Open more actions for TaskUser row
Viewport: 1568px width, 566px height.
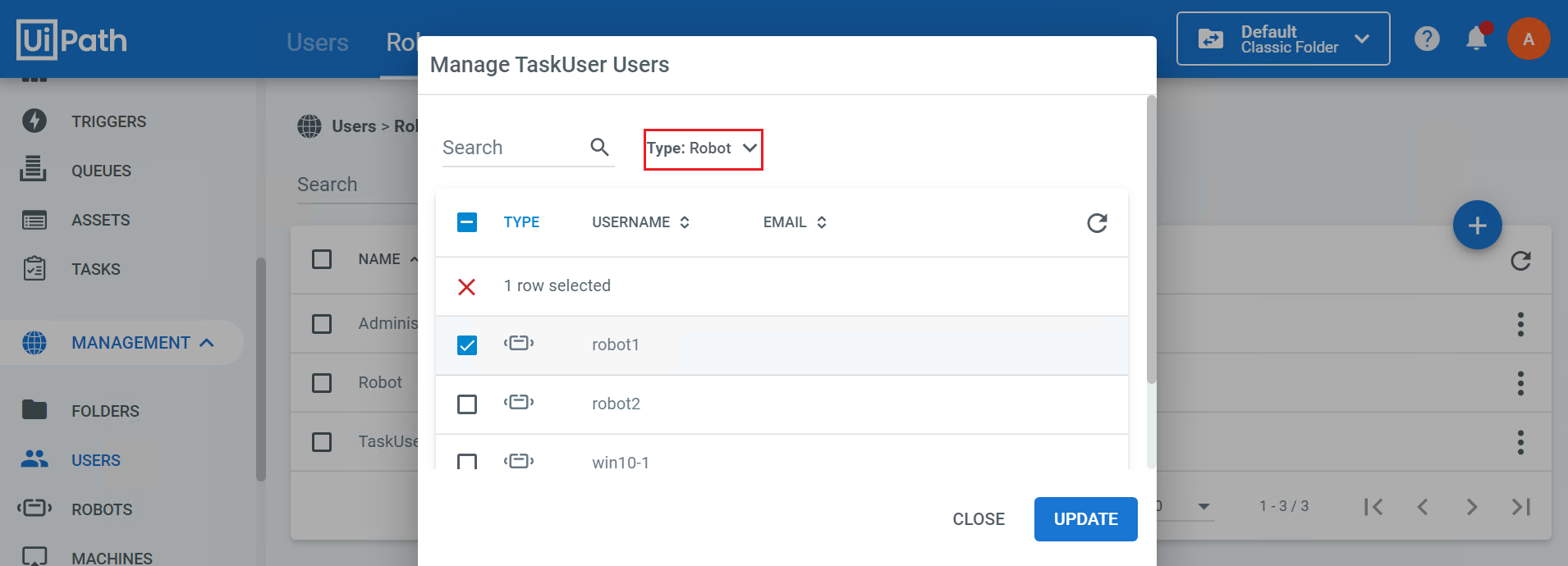[x=1521, y=442]
